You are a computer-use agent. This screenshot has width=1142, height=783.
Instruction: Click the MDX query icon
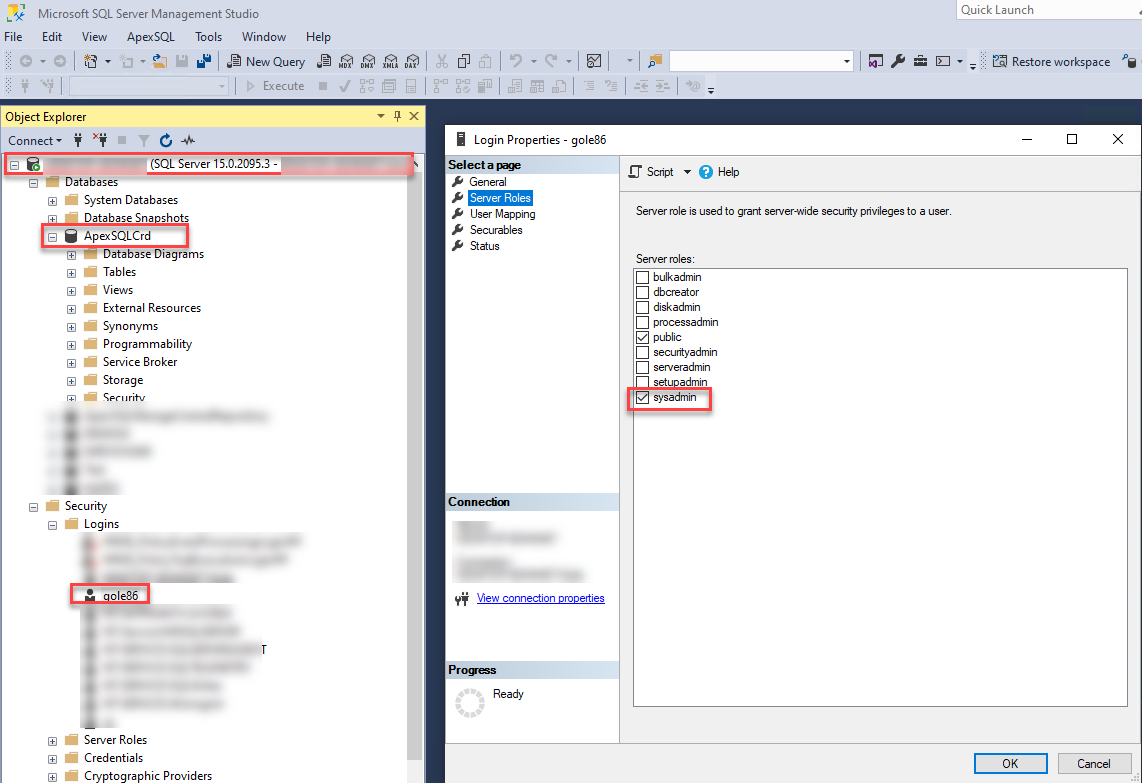[347, 62]
